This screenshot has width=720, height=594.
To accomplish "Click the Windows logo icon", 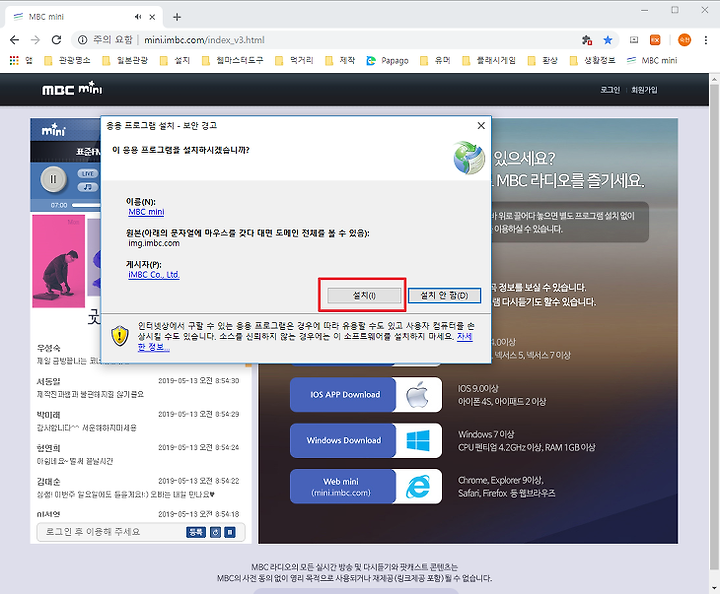I will click(418, 441).
